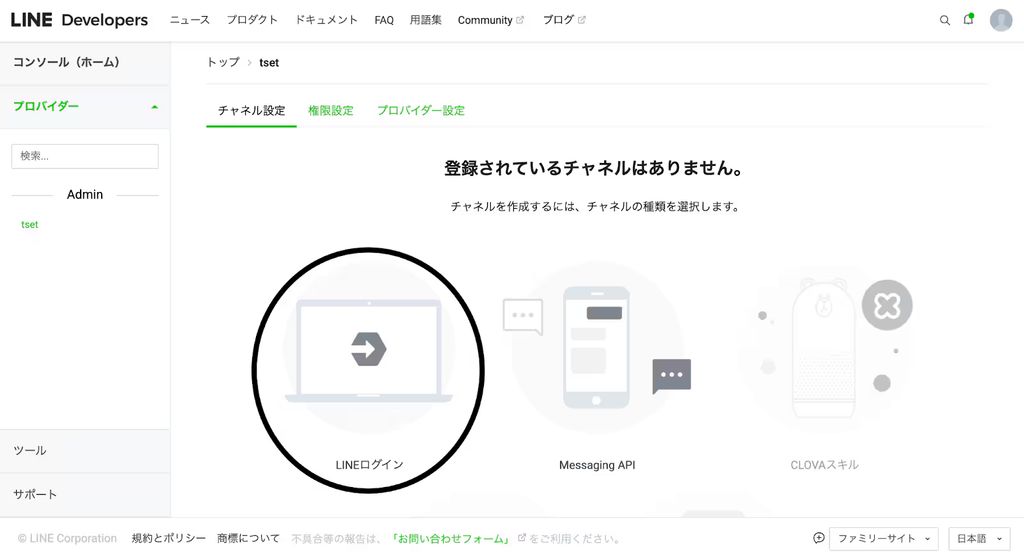Open the search magnifier icon
This screenshot has height=560, width=1024.
(x=944, y=20)
